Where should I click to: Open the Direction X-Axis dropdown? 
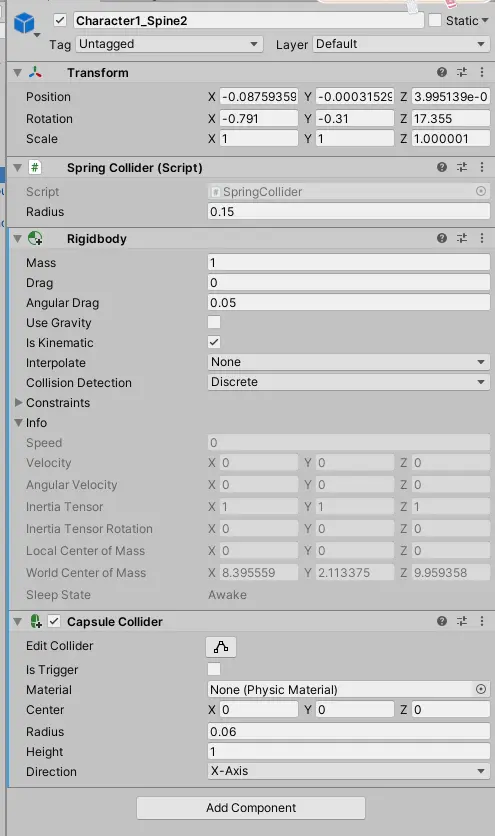coord(348,771)
